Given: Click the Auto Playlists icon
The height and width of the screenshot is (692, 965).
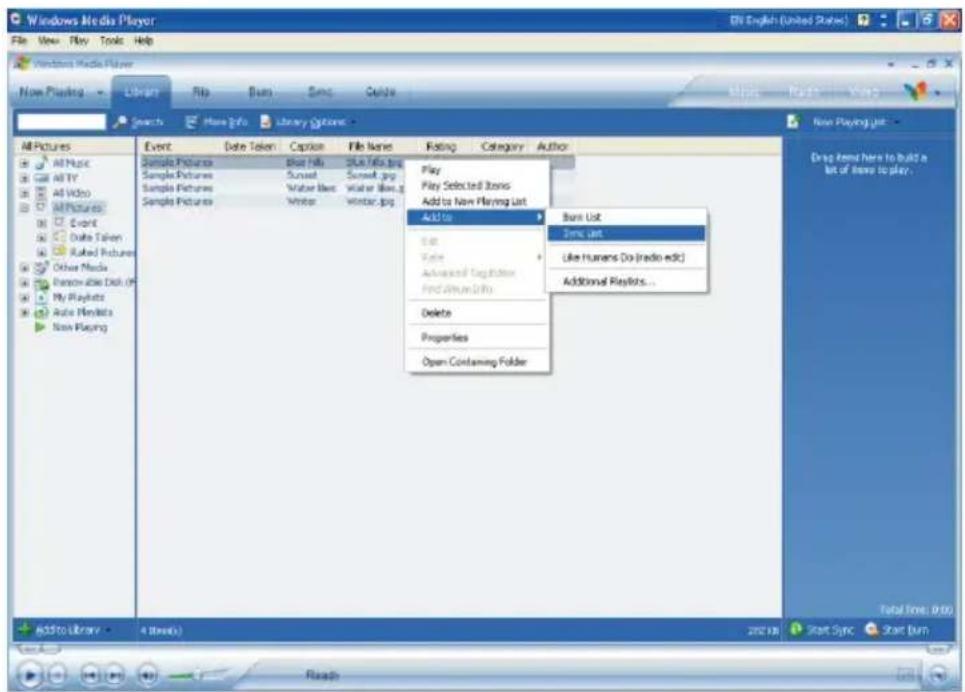Looking at the screenshot, I should (x=41, y=312).
